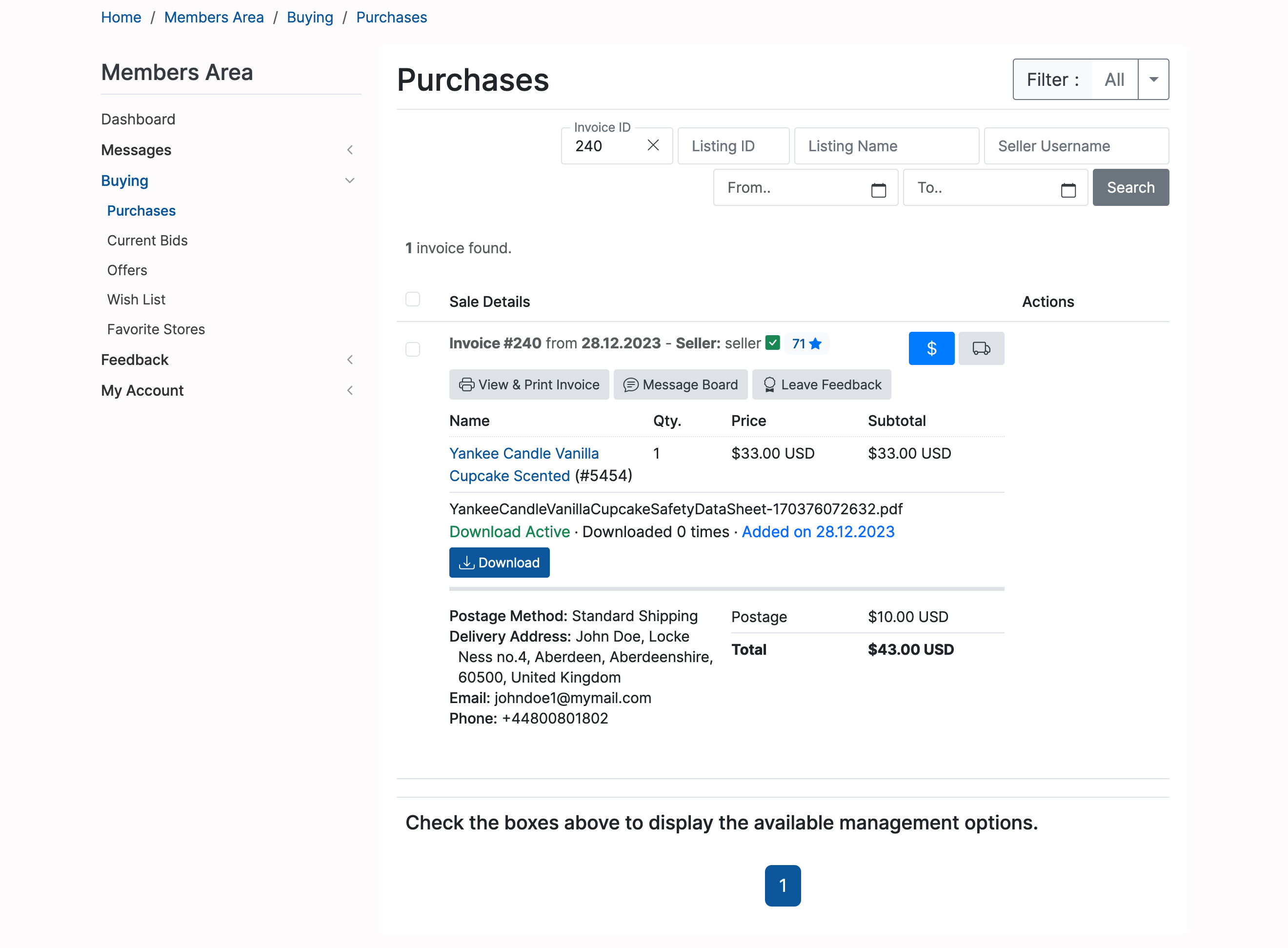Select all invoices checkbox in header
Viewport: 1288px width, 948px height.
pos(413,299)
